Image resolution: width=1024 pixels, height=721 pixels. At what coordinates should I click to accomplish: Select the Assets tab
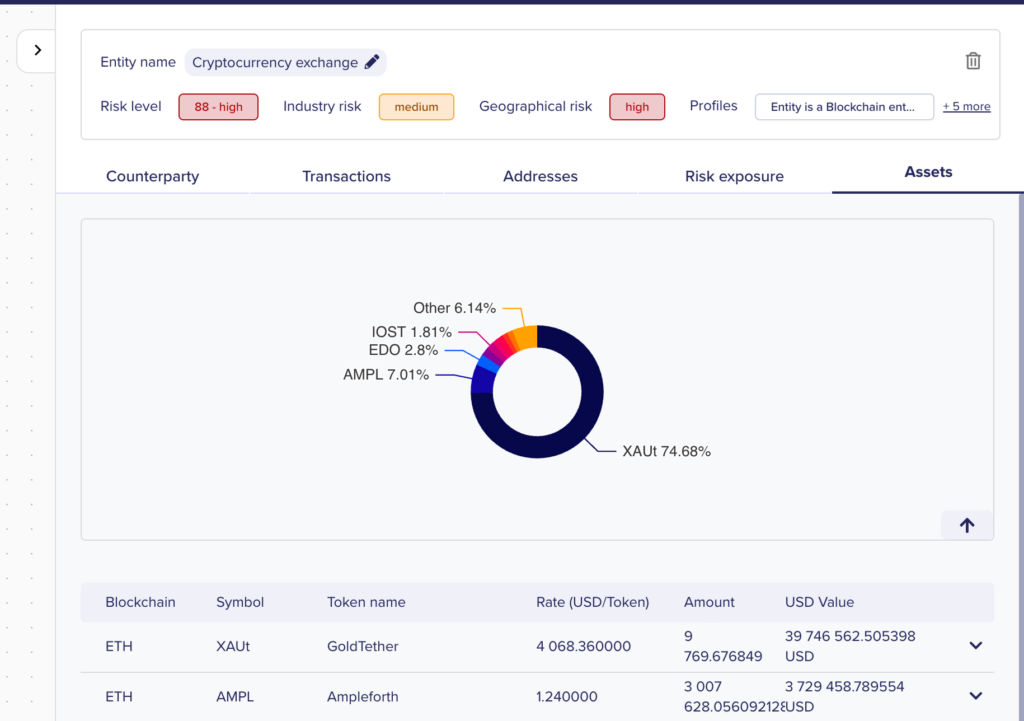coord(928,172)
